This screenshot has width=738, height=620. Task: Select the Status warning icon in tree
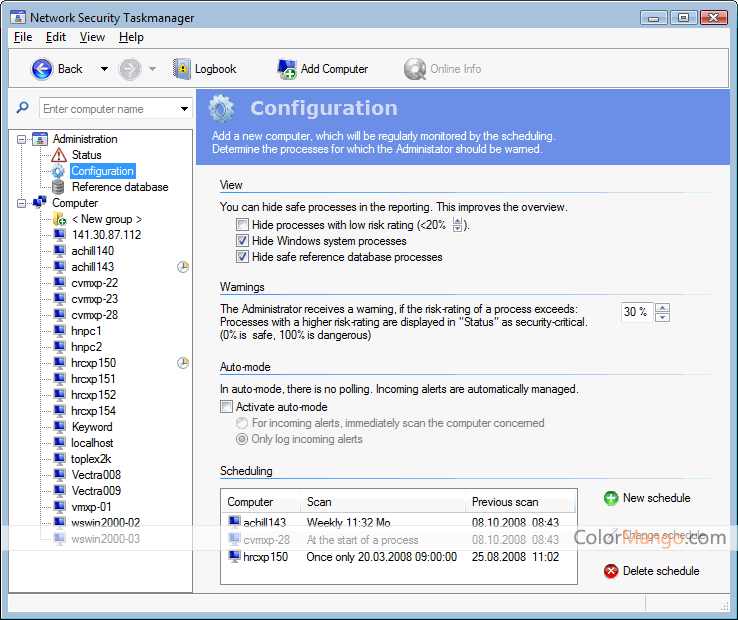point(59,155)
